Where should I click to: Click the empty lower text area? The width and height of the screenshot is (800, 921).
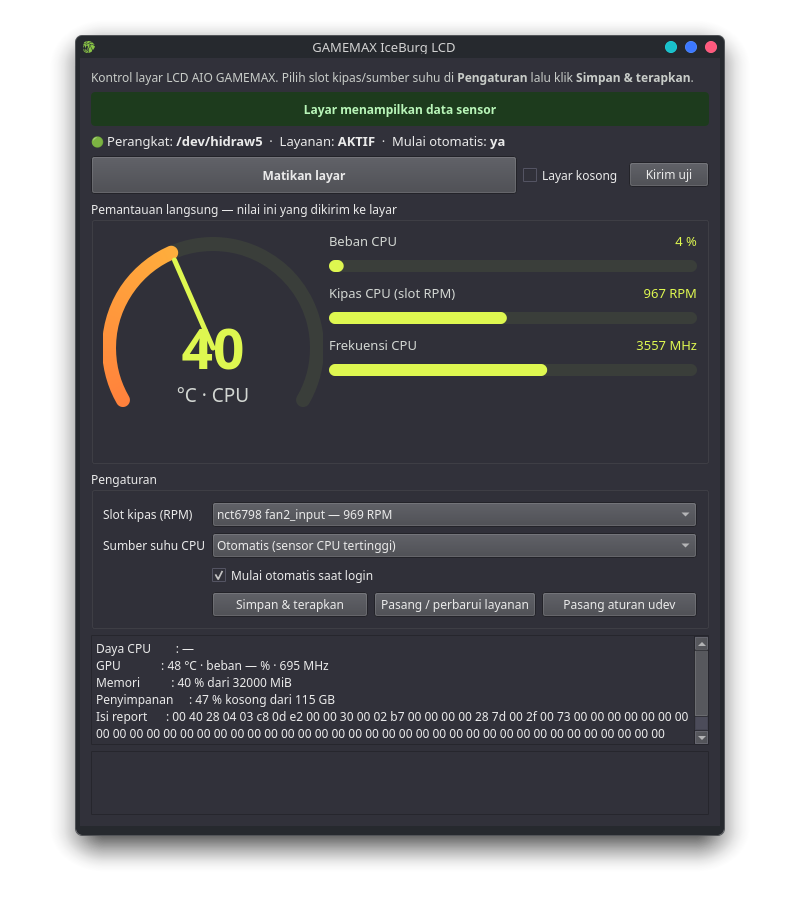point(399,783)
